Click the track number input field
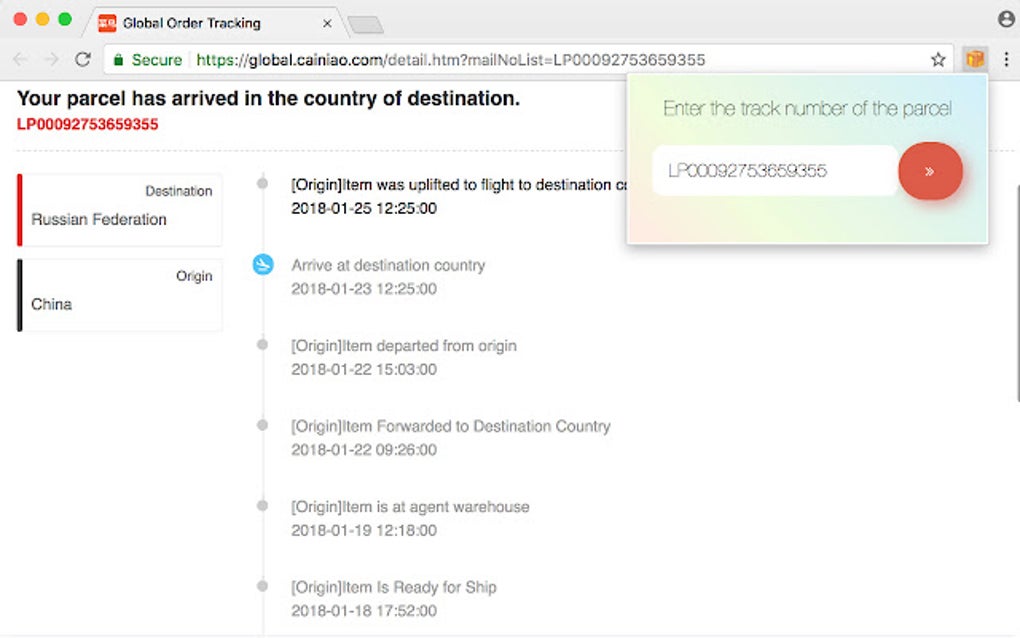 pos(773,171)
